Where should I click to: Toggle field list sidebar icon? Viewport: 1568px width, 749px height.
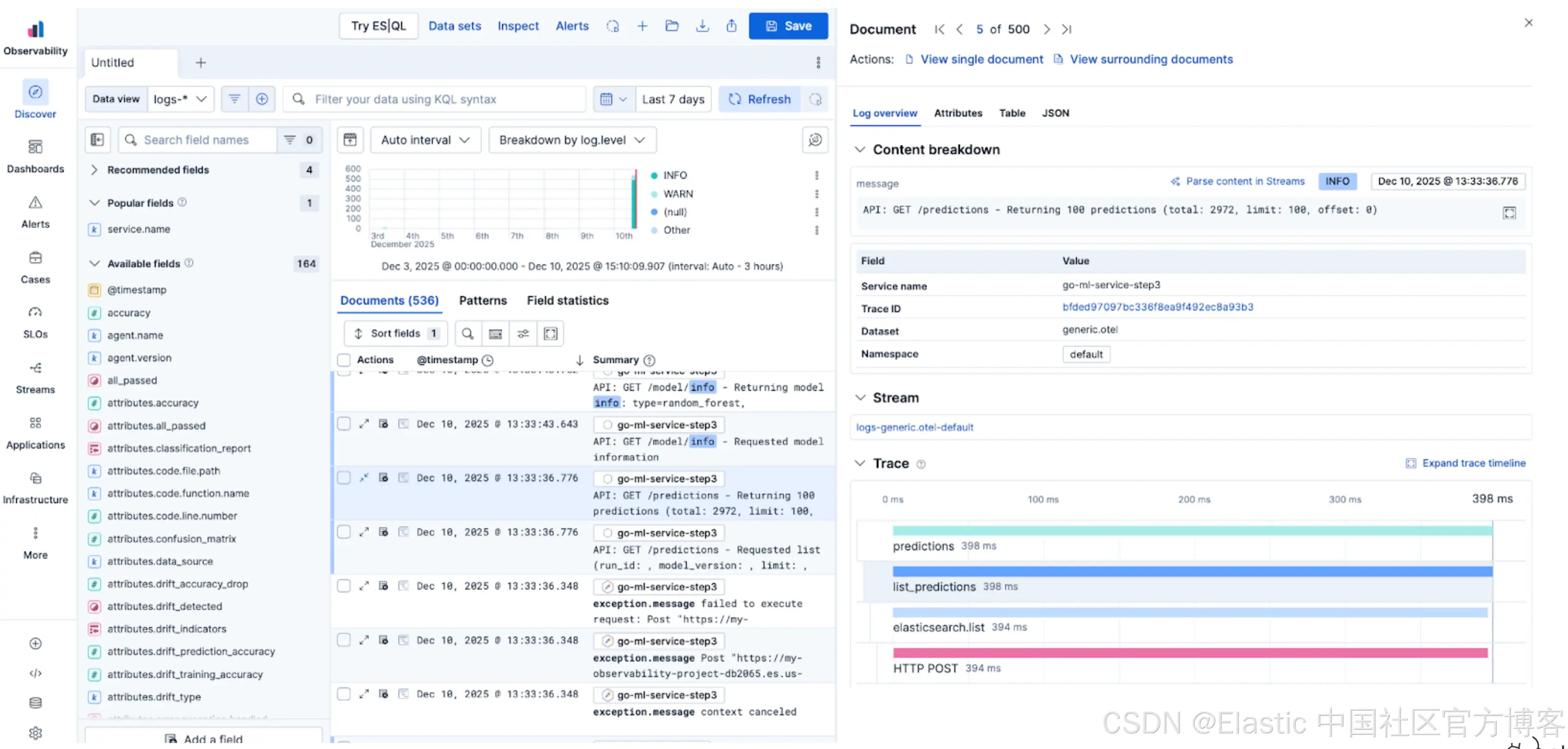[x=98, y=140]
